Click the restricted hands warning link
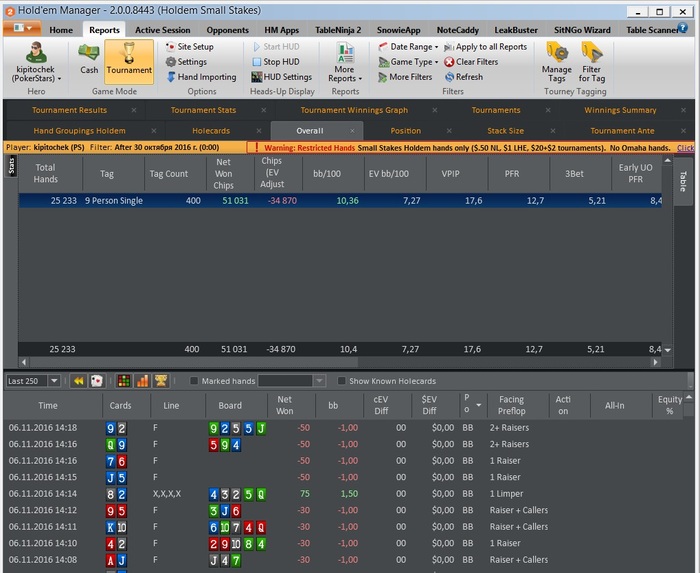Image resolution: width=700 pixels, height=573 pixels. (x=686, y=148)
